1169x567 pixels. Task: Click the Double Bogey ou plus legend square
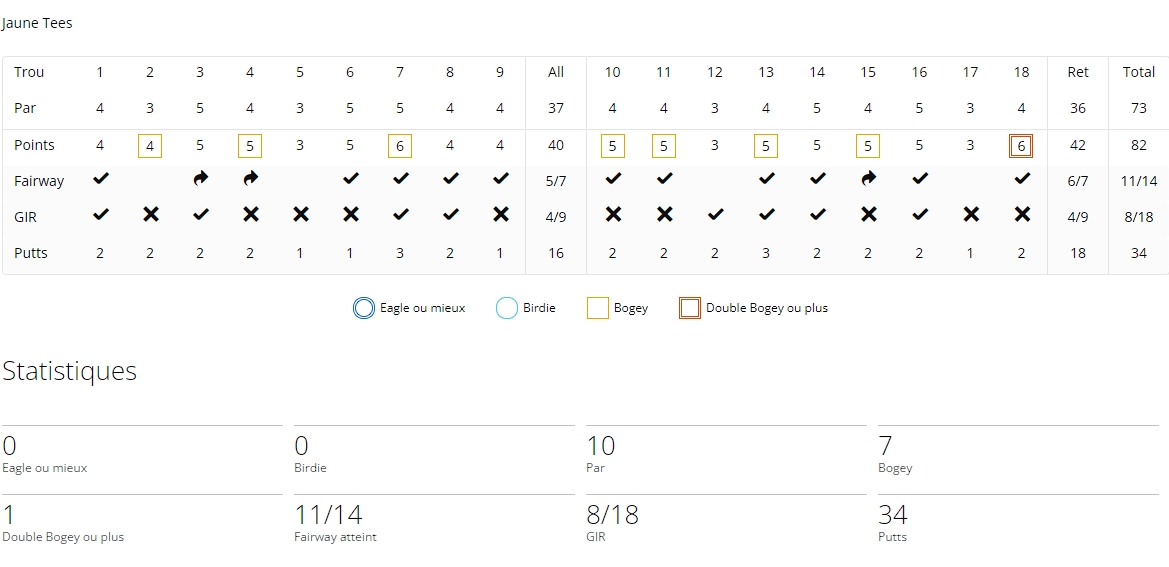click(x=689, y=308)
